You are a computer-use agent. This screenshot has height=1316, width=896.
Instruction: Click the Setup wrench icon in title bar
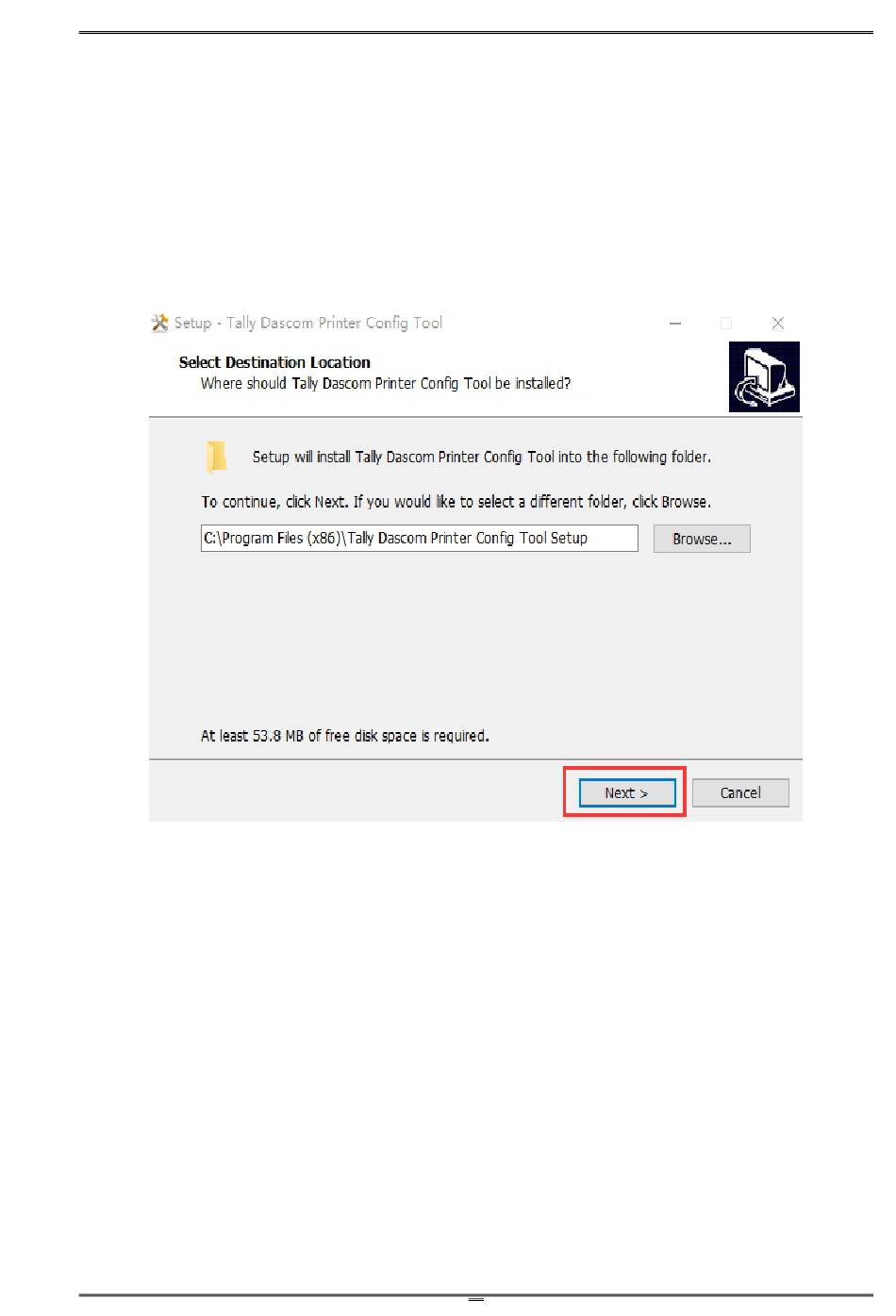(x=159, y=323)
